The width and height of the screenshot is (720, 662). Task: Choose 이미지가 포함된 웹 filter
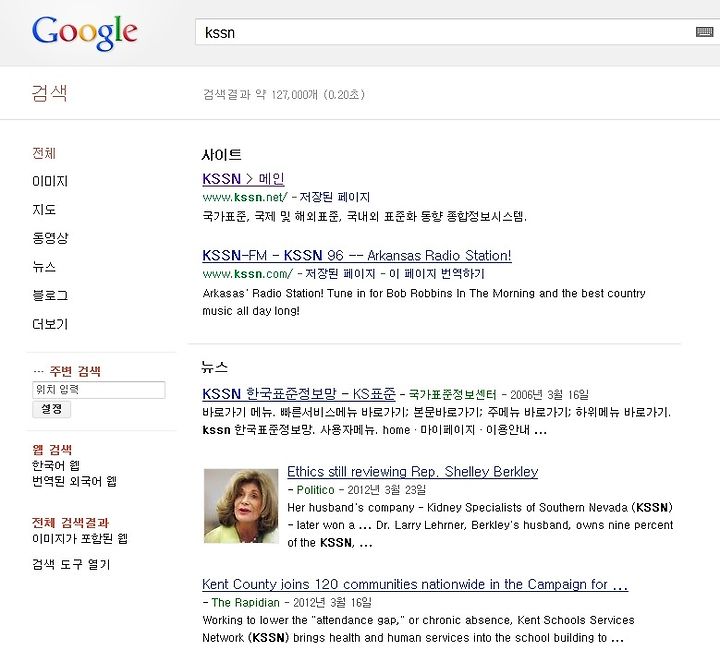click(x=80, y=538)
